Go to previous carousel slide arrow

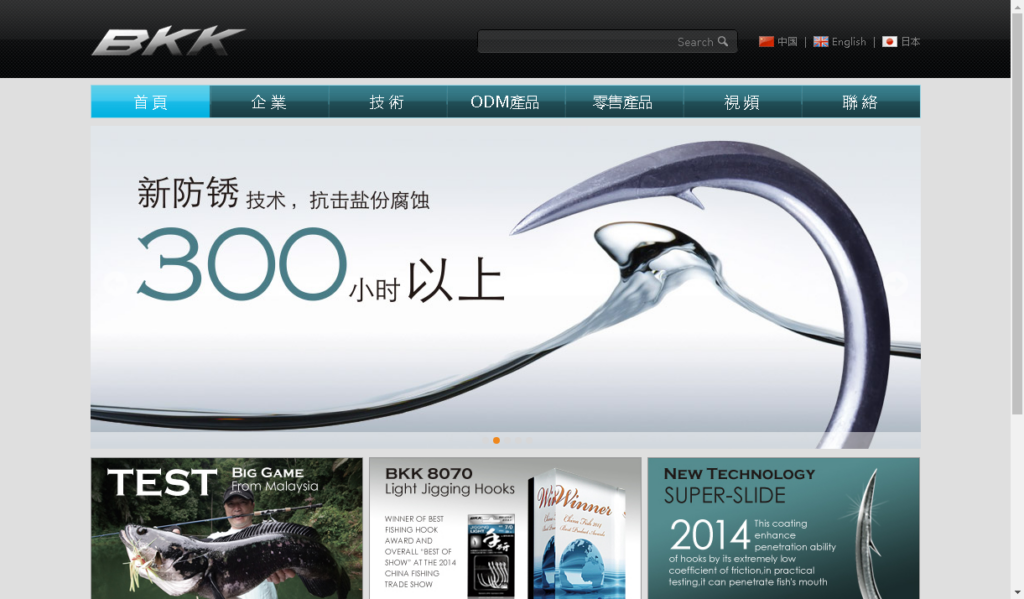113,283
